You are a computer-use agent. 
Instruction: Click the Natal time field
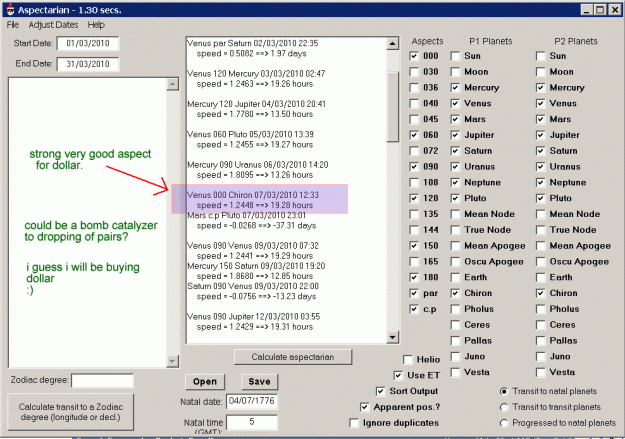click(252, 422)
